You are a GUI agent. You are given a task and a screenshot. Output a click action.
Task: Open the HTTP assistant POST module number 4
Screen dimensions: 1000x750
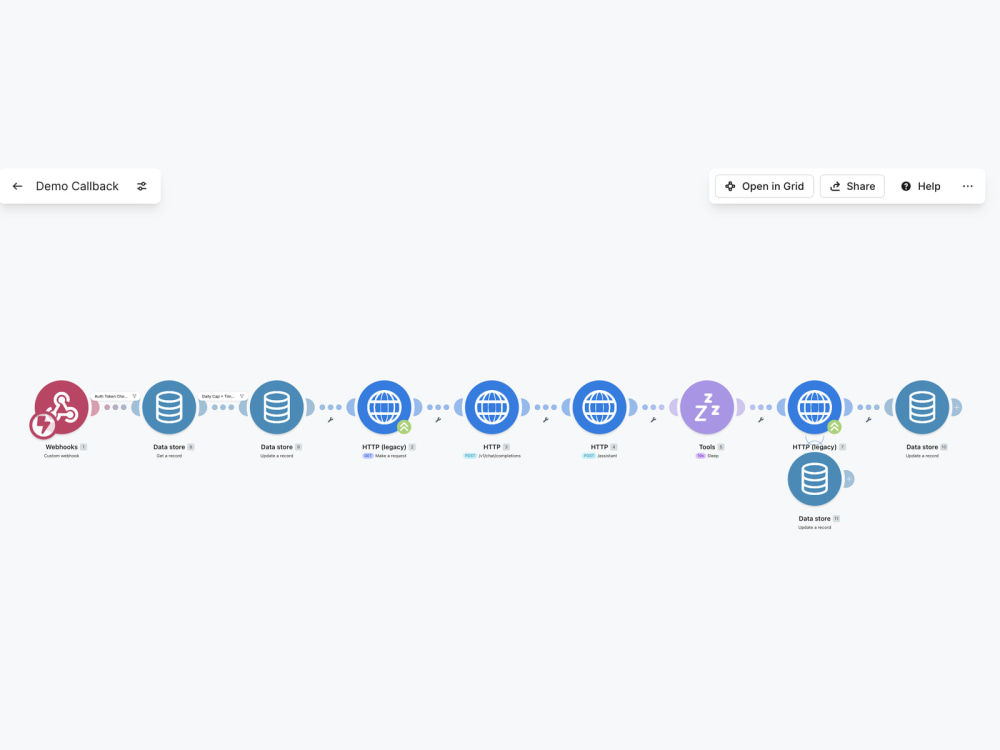[599, 407]
